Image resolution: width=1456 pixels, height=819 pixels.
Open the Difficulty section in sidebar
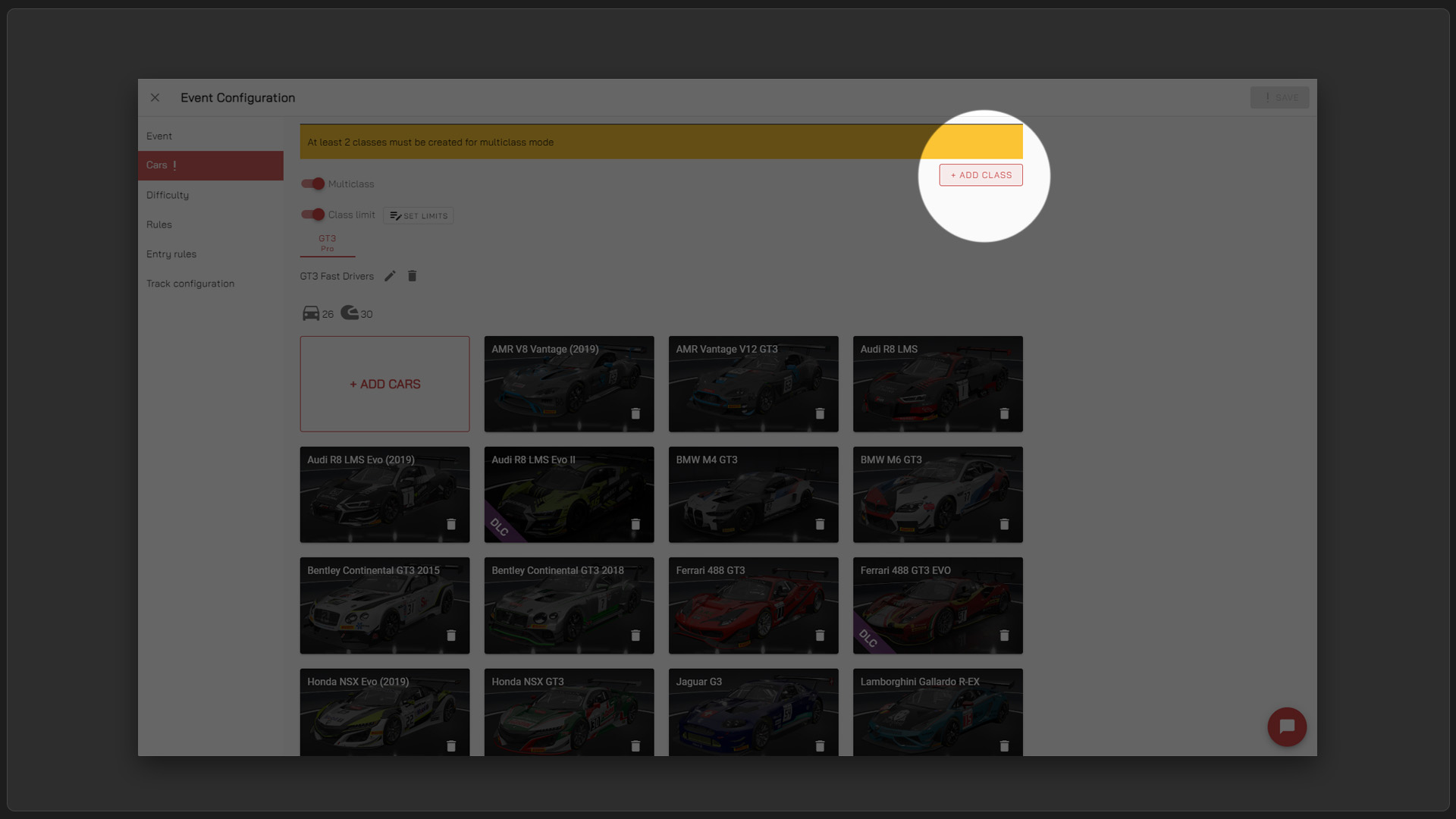(x=168, y=195)
